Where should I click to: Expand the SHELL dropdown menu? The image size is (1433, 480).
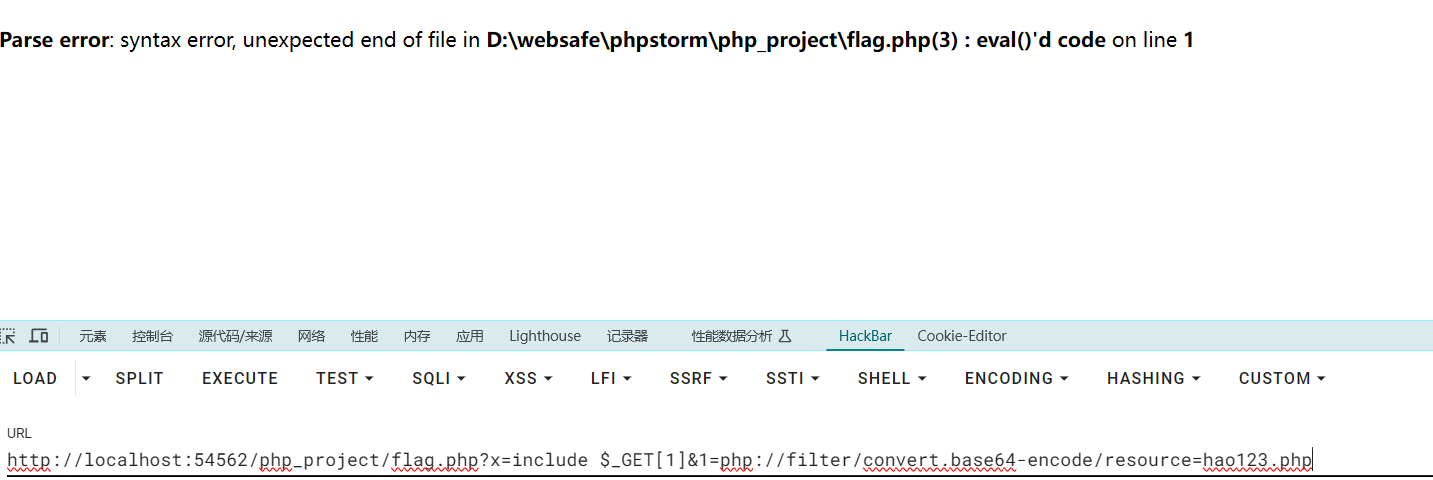tap(891, 378)
